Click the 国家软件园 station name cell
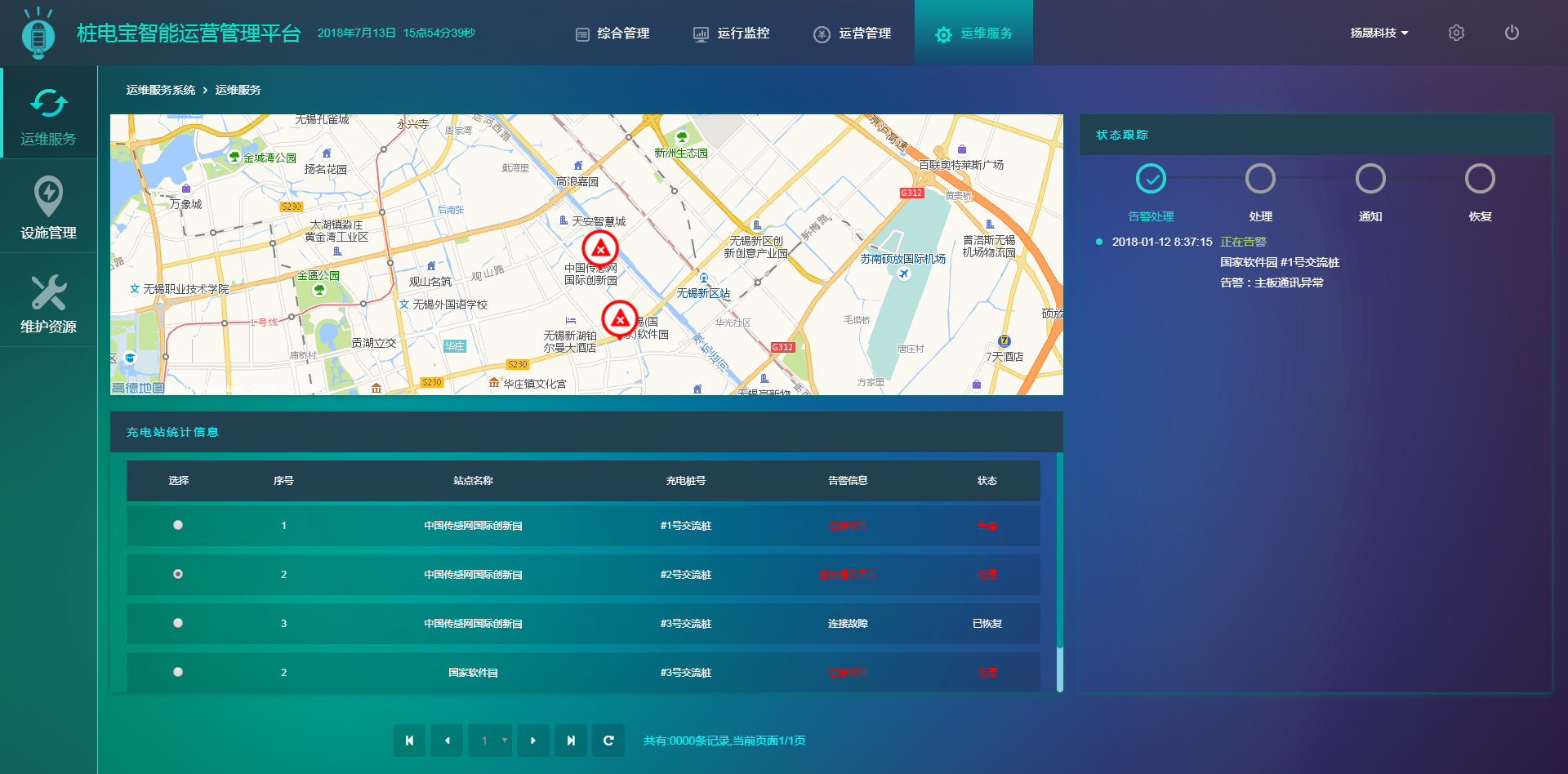Viewport: 1568px width, 774px height. click(473, 673)
